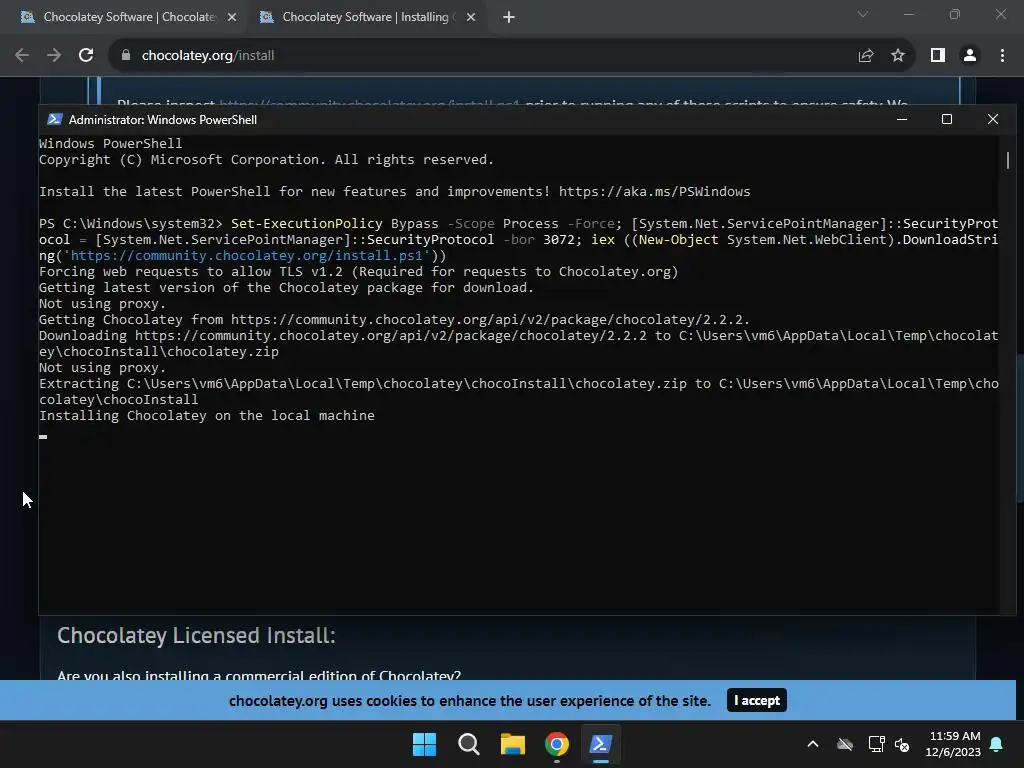Reload the chocolatey.org page

click(86, 56)
